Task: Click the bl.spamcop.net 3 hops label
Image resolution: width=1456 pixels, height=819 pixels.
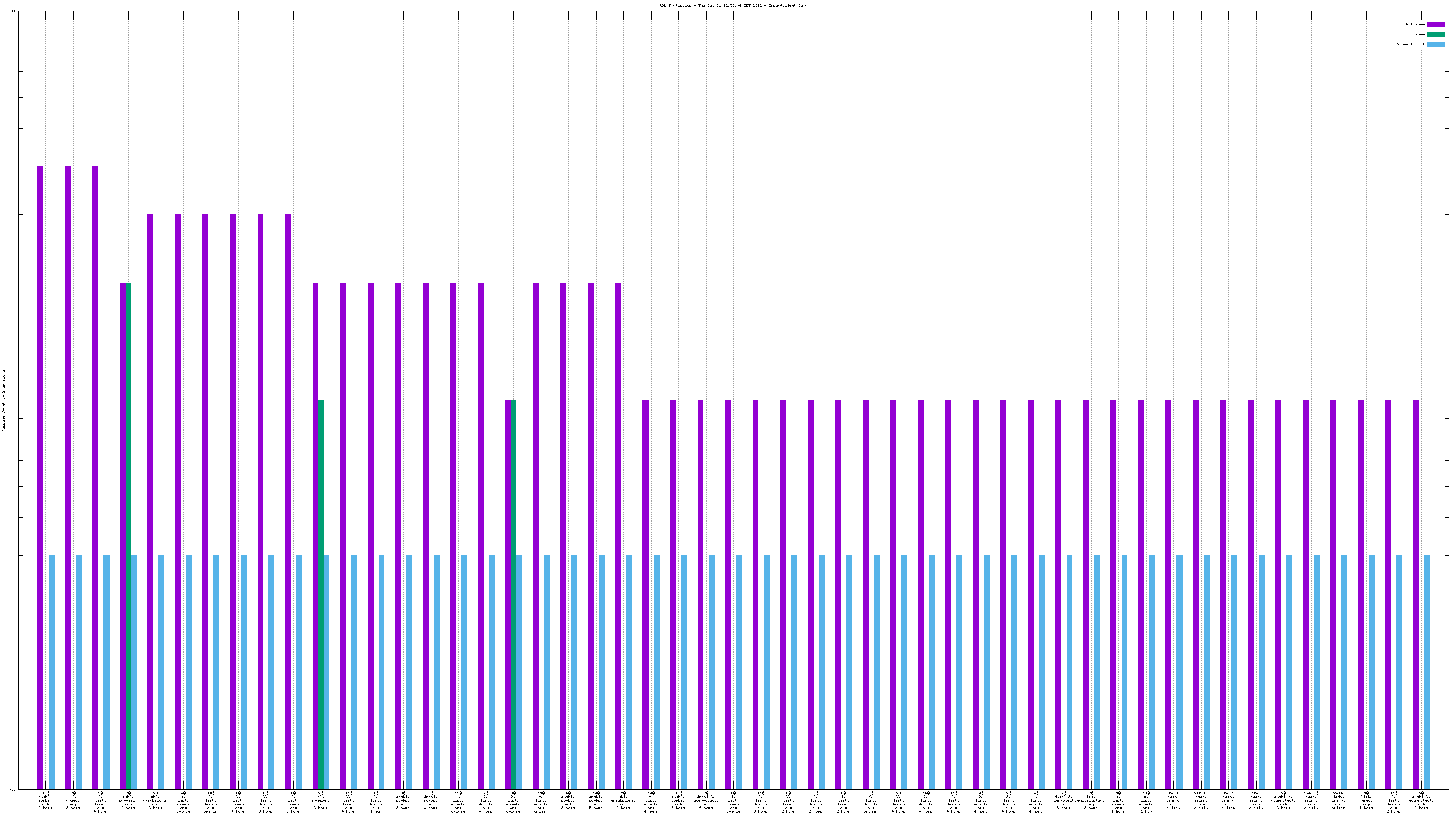Action: [320, 800]
